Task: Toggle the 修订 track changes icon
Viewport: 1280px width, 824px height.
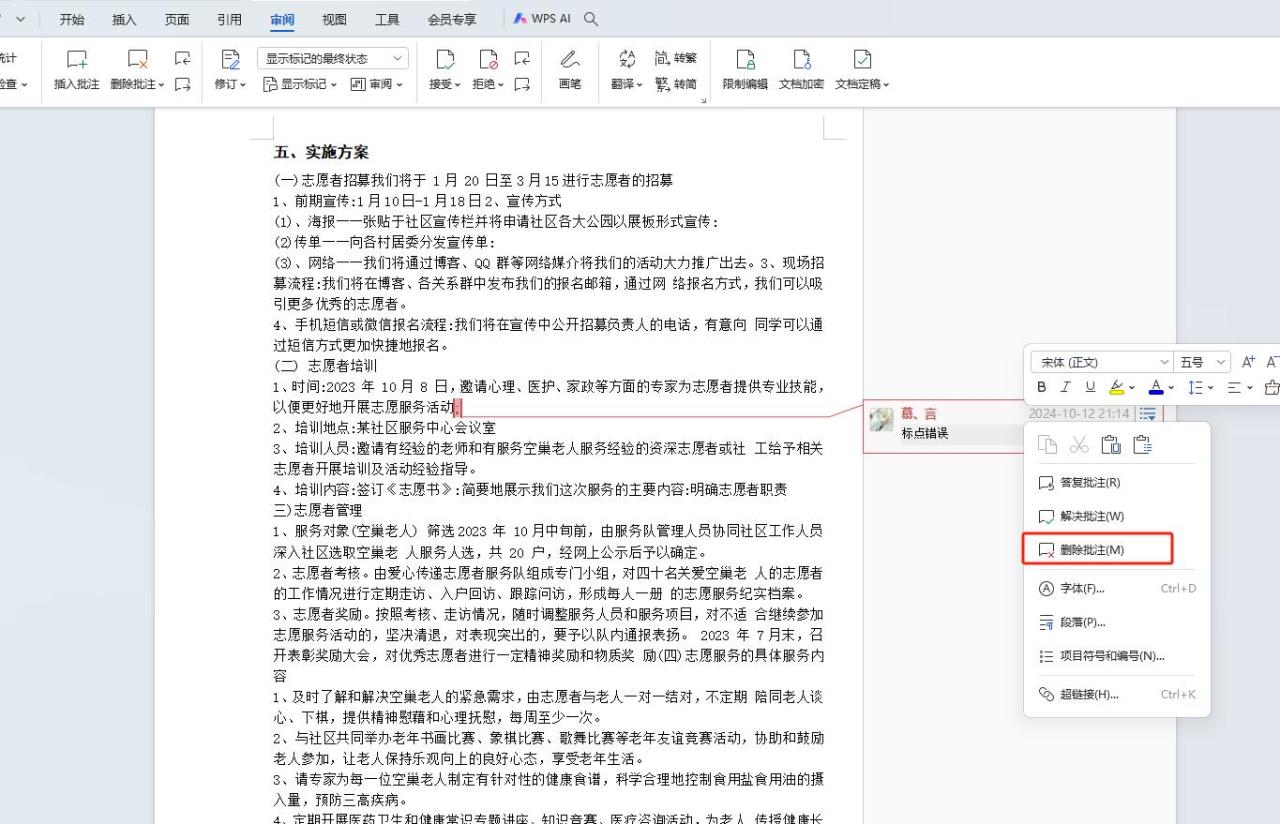Action: coord(230,61)
